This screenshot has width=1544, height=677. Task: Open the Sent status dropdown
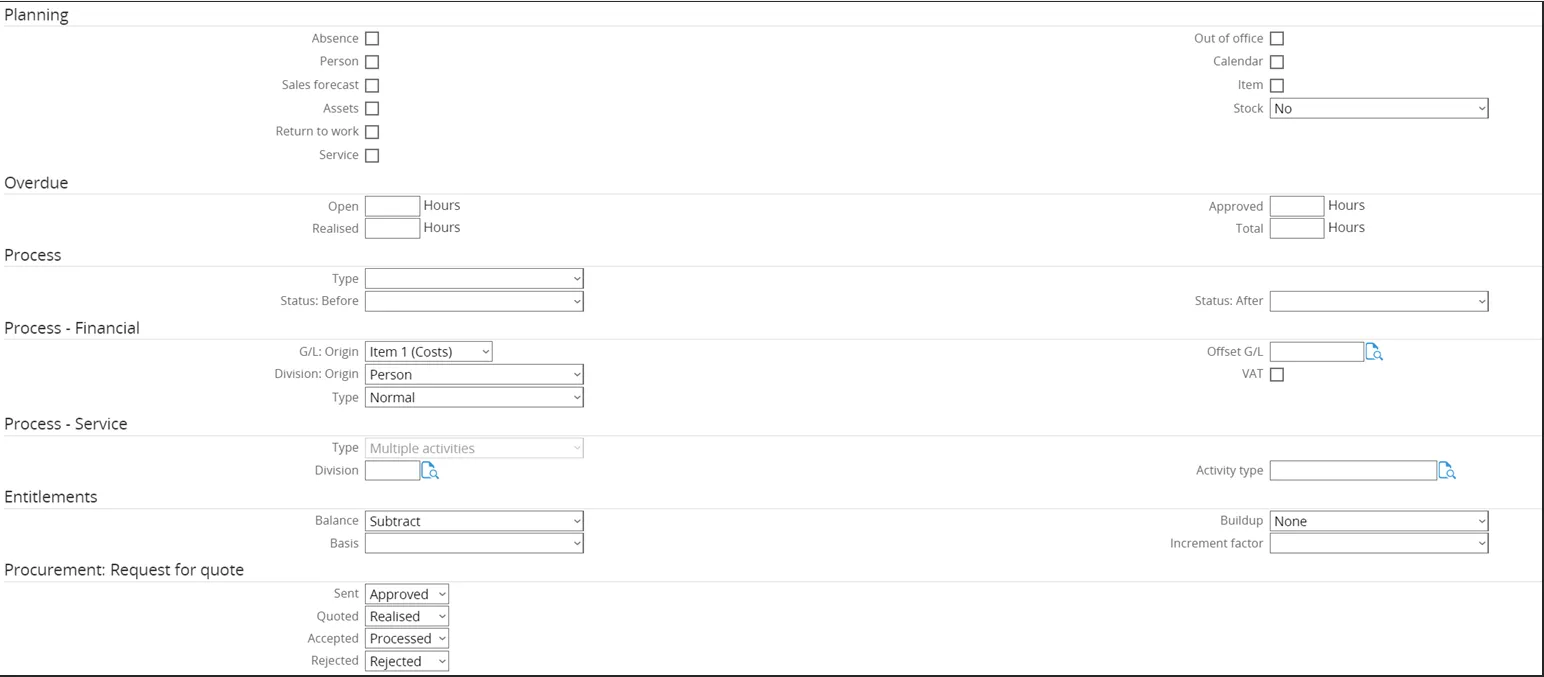coord(406,594)
